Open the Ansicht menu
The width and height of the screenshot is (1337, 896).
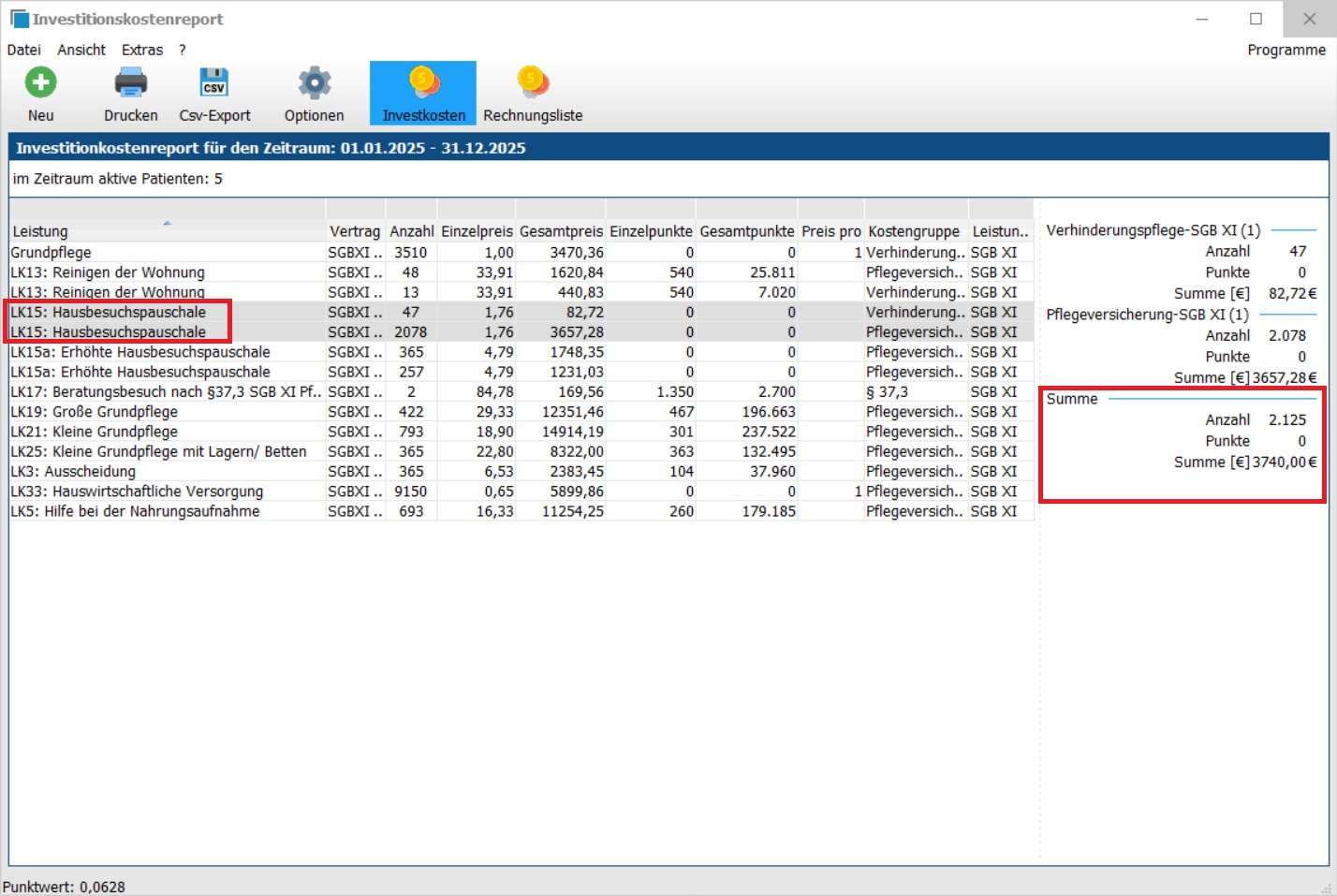pyautogui.click(x=81, y=50)
